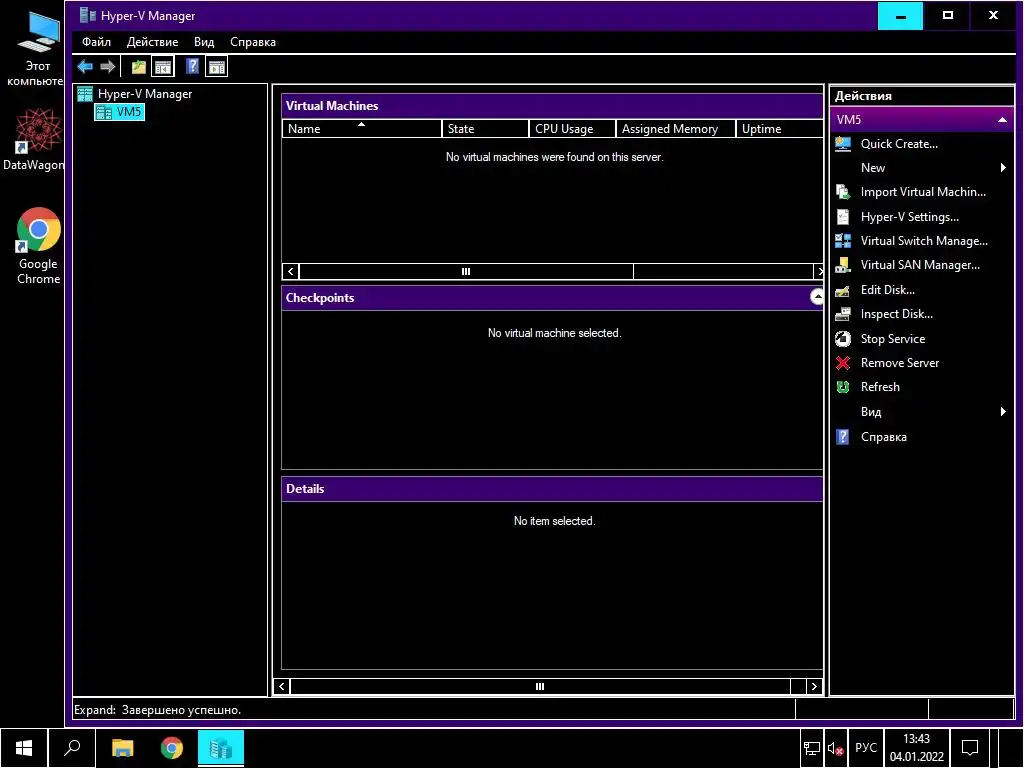Open File Explorer from taskbar

122,748
